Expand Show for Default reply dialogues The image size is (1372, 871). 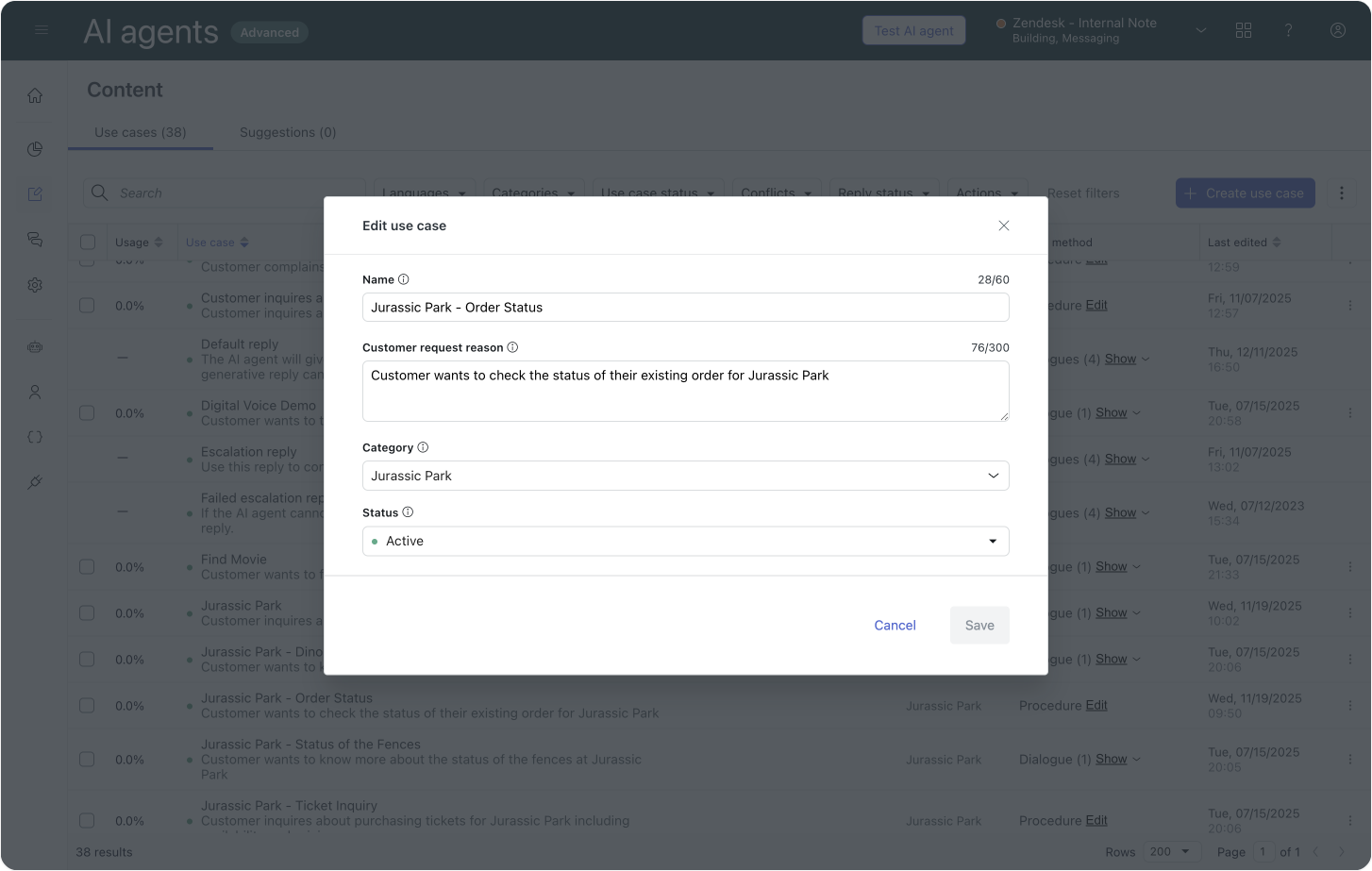coord(1127,359)
